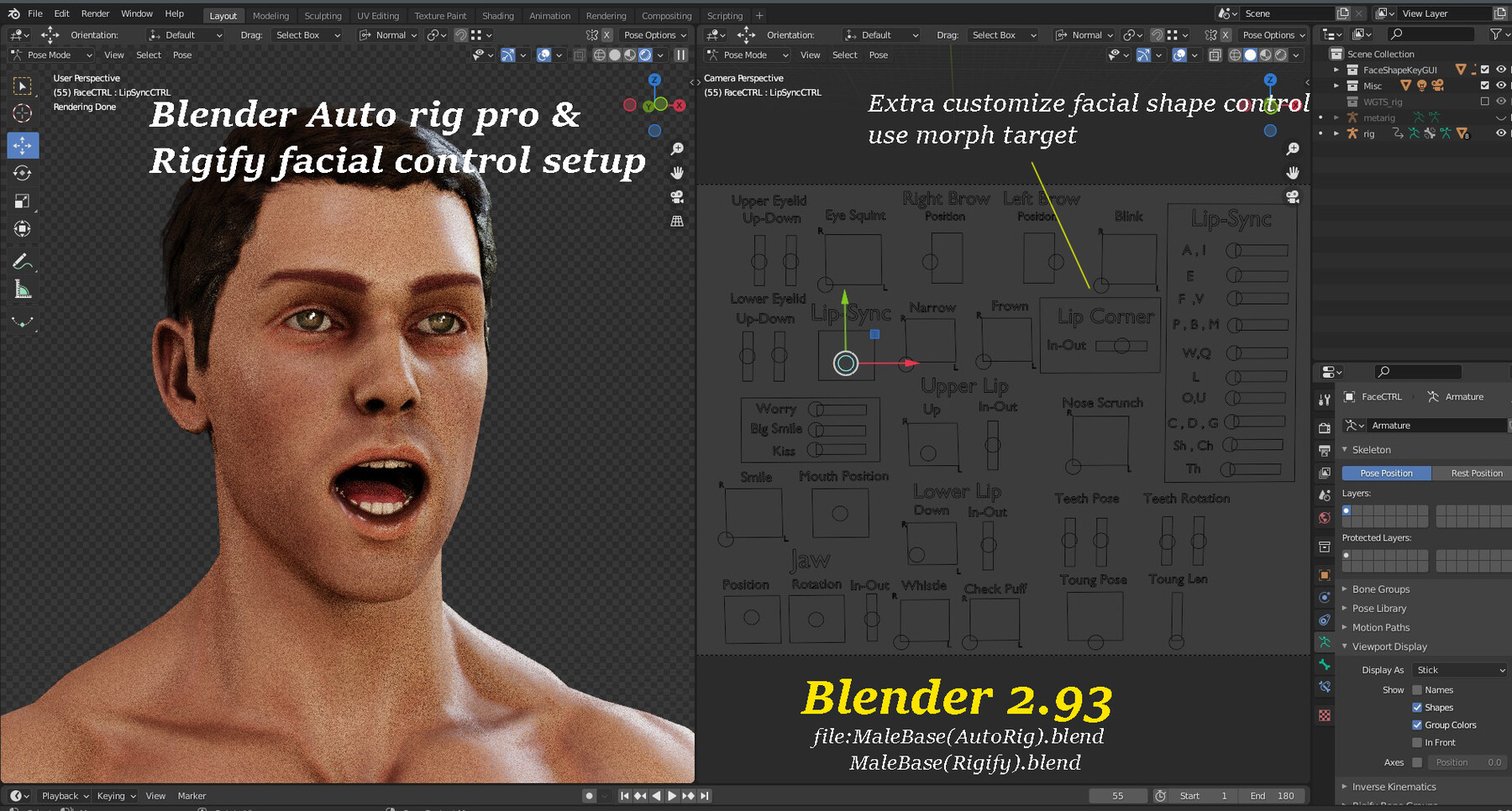Viewport: 1512px width, 811px height.
Task: Select the Rotate tool
Action: click(x=23, y=173)
